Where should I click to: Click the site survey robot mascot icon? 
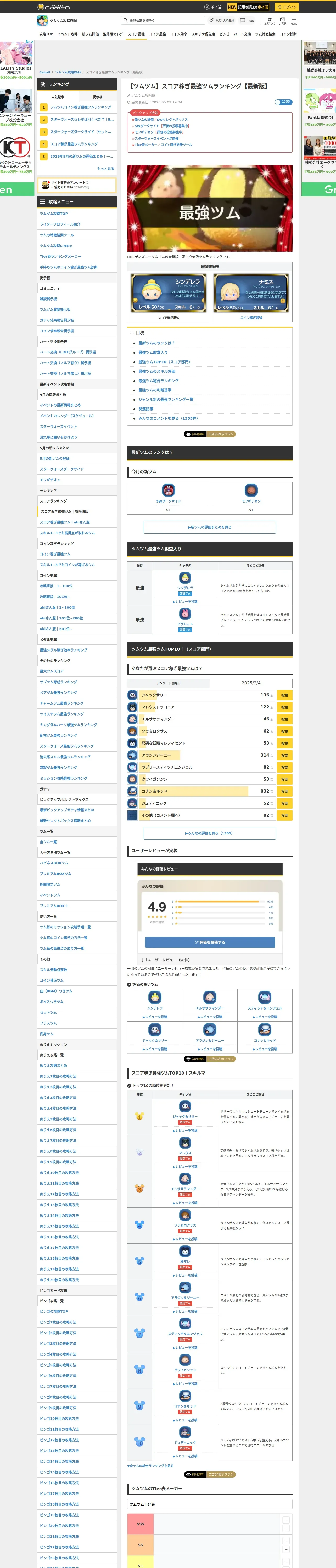click(x=45, y=185)
